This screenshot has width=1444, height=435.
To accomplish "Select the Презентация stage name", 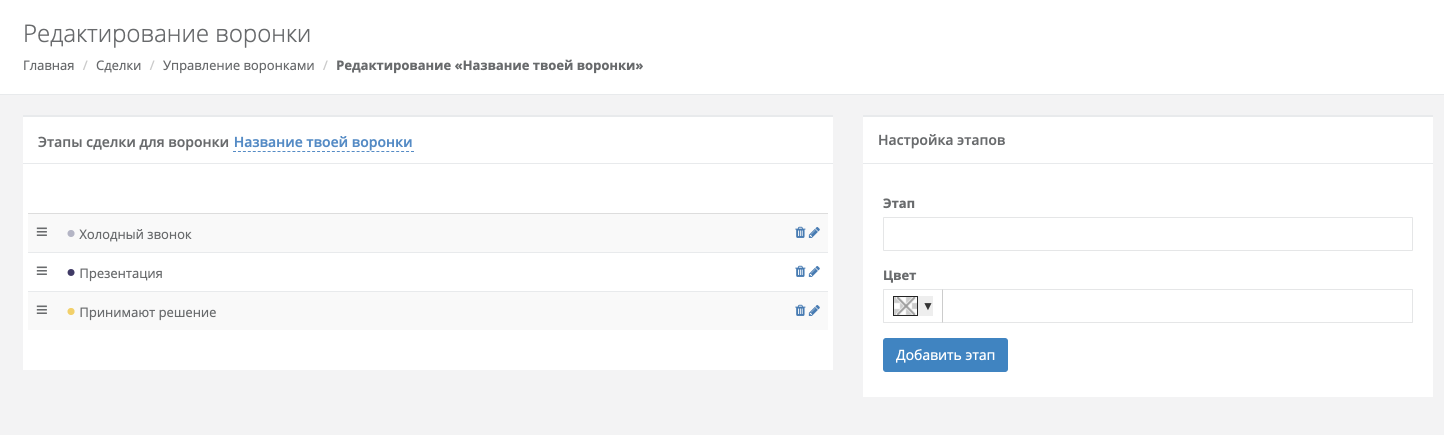I will pos(121,273).
